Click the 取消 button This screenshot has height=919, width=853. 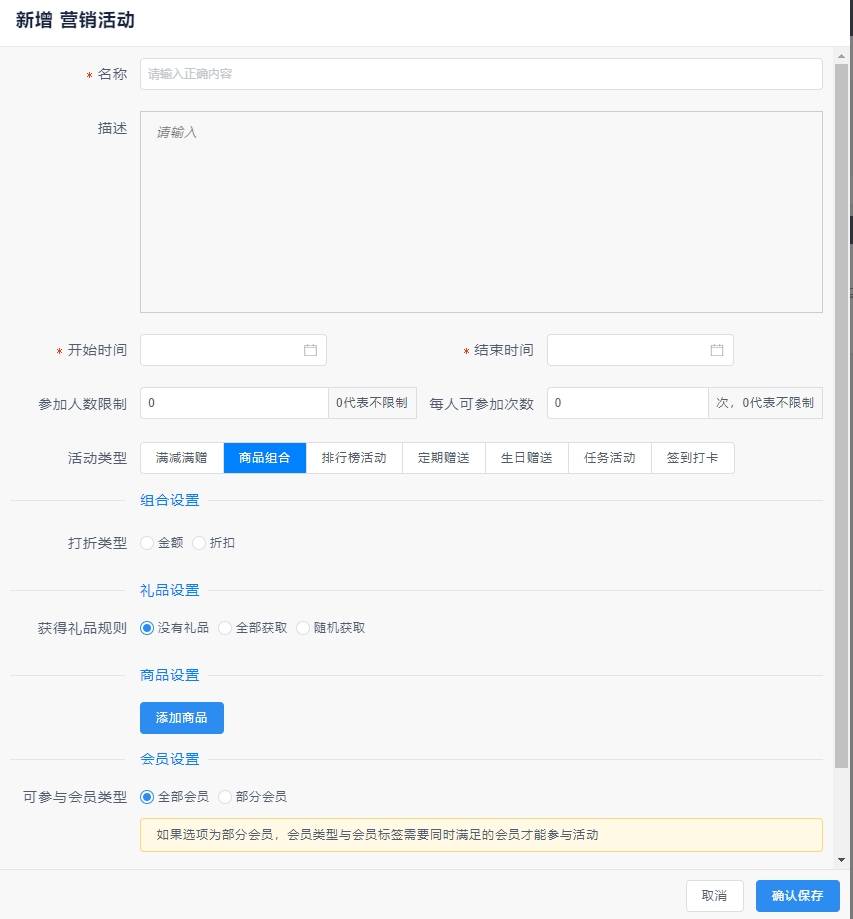point(714,896)
